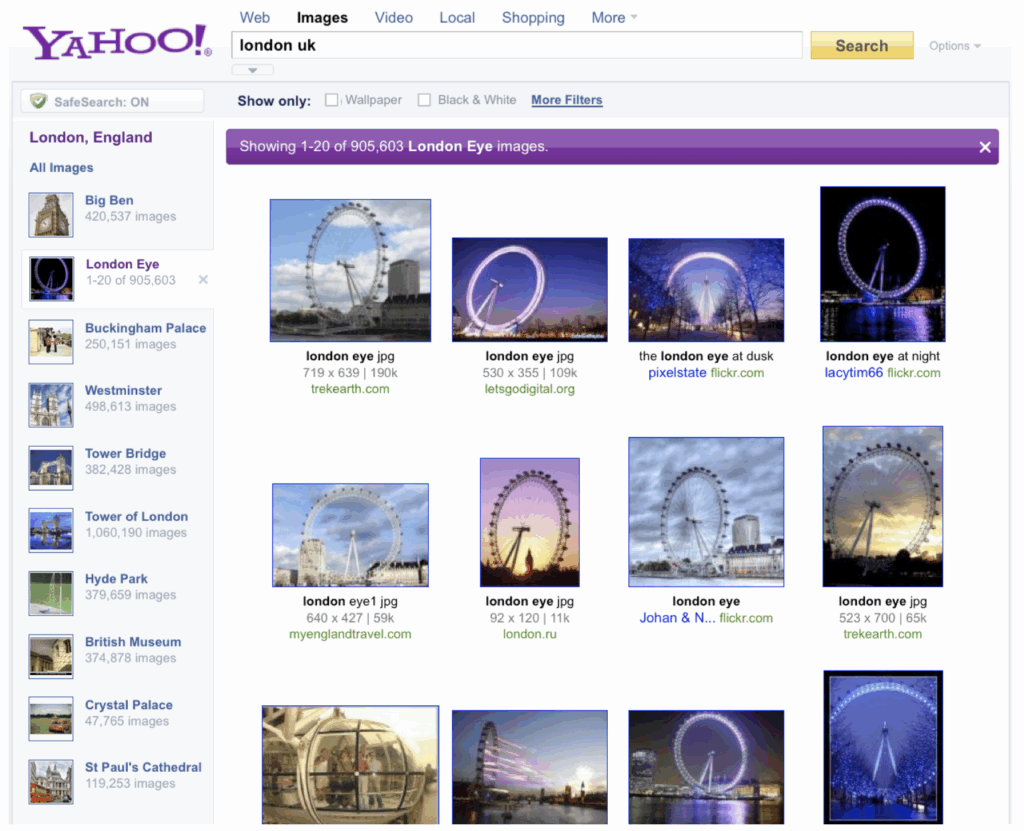Tick the Black & White checkbox
This screenshot has height=831, width=1024.
click(x=424, y=100)
